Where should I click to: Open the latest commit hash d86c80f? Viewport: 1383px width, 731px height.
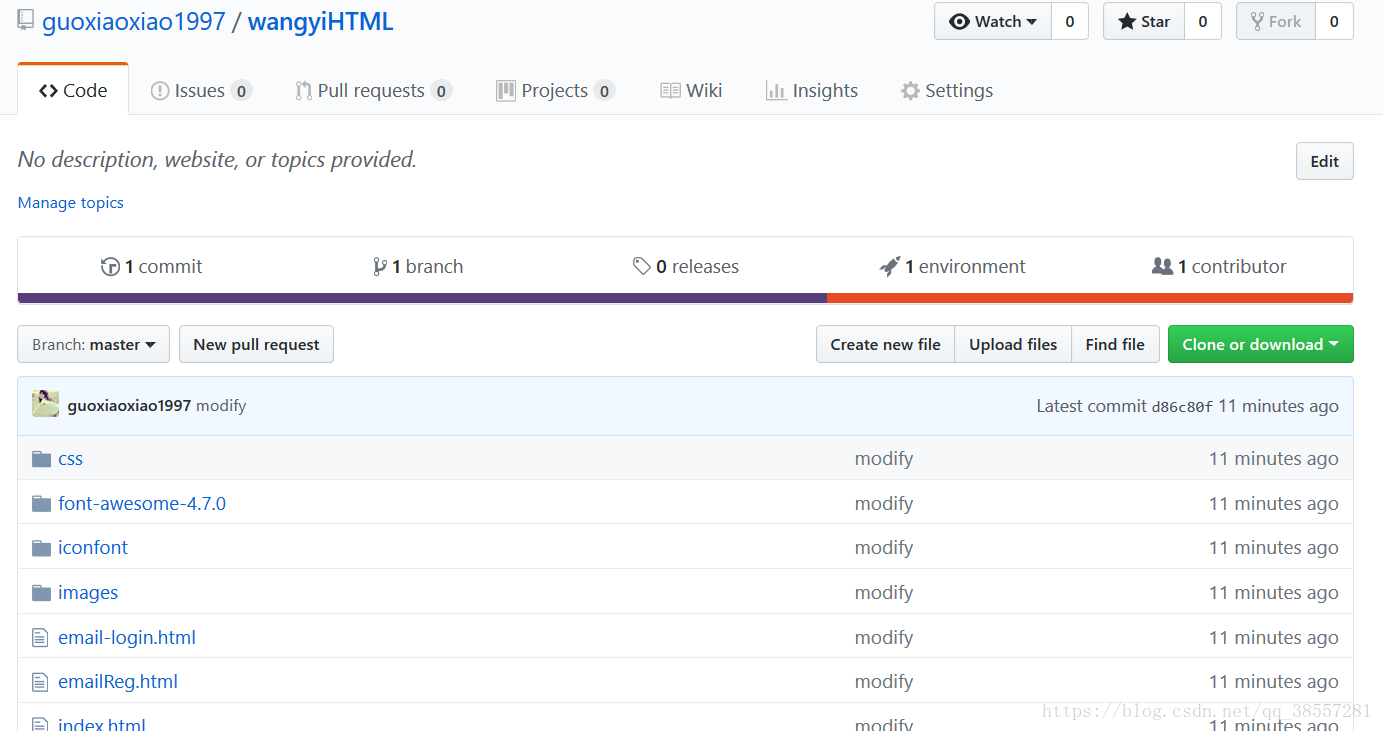pos(1182,407)
